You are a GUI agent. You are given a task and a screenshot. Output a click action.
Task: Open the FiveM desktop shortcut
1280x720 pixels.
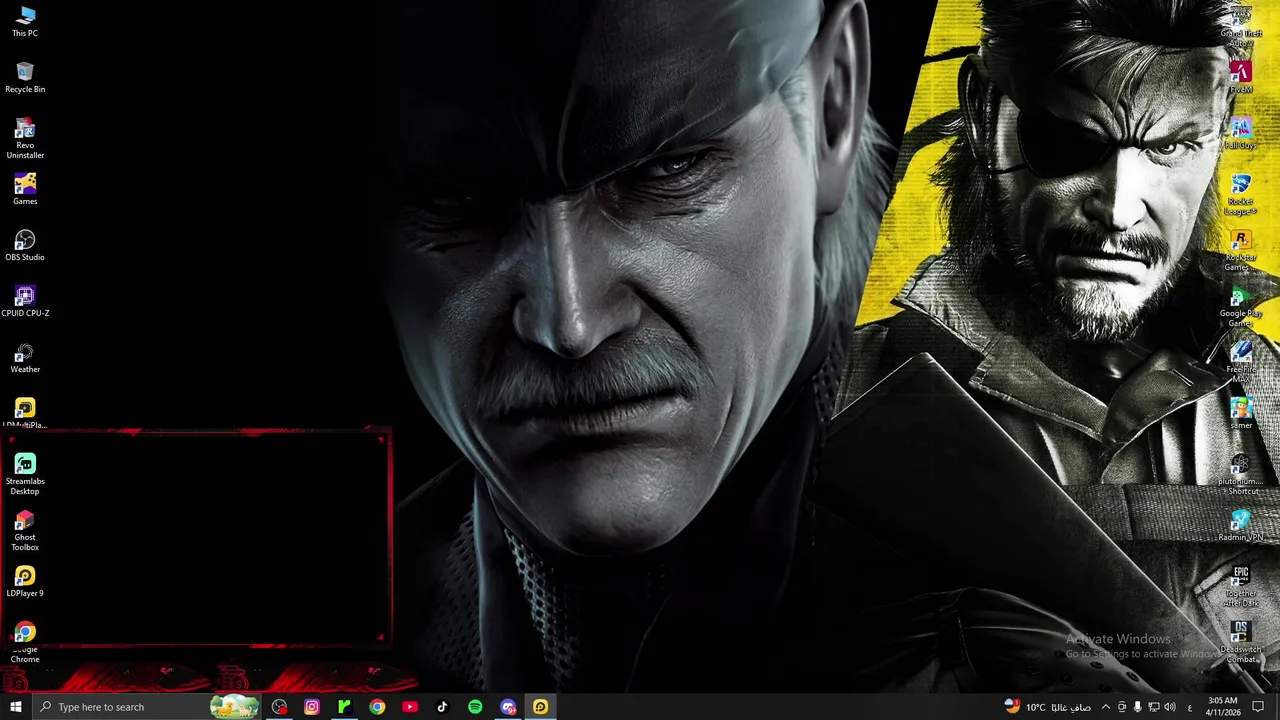(1241, 78)
